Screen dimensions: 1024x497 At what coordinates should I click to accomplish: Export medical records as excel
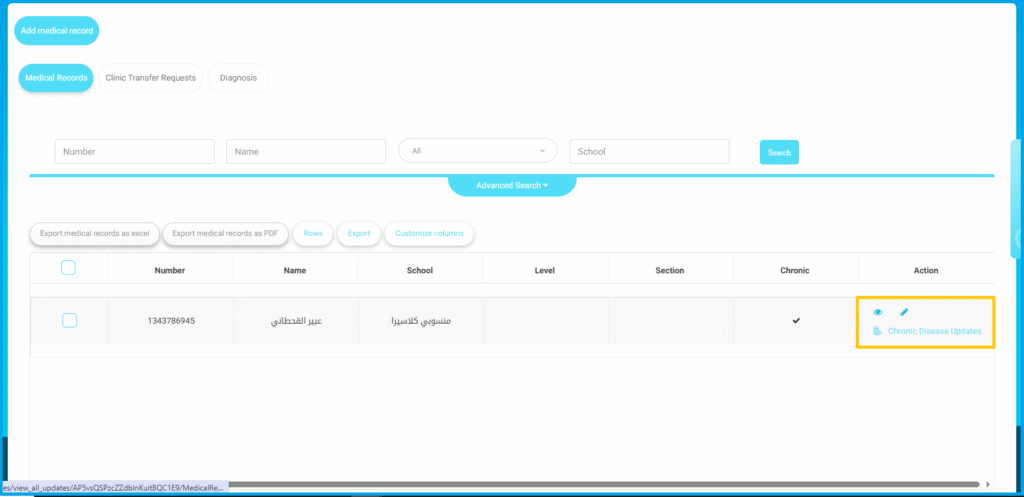point(94,233)
